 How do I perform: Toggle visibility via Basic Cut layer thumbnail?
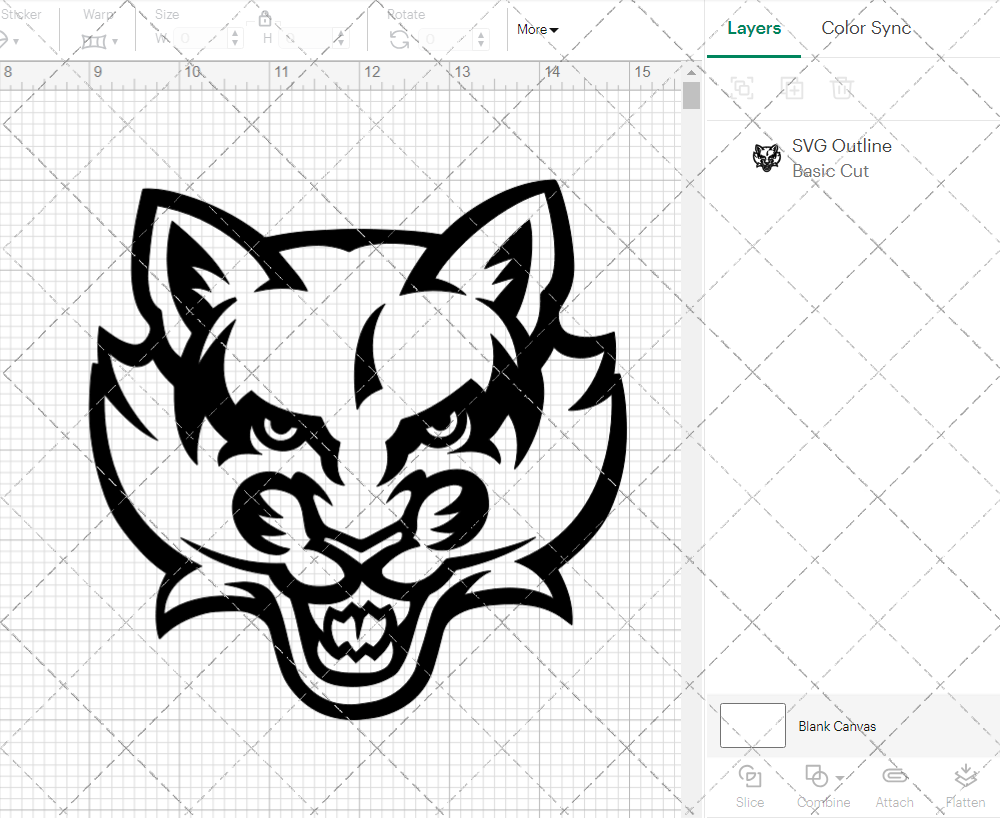point(767,157)
